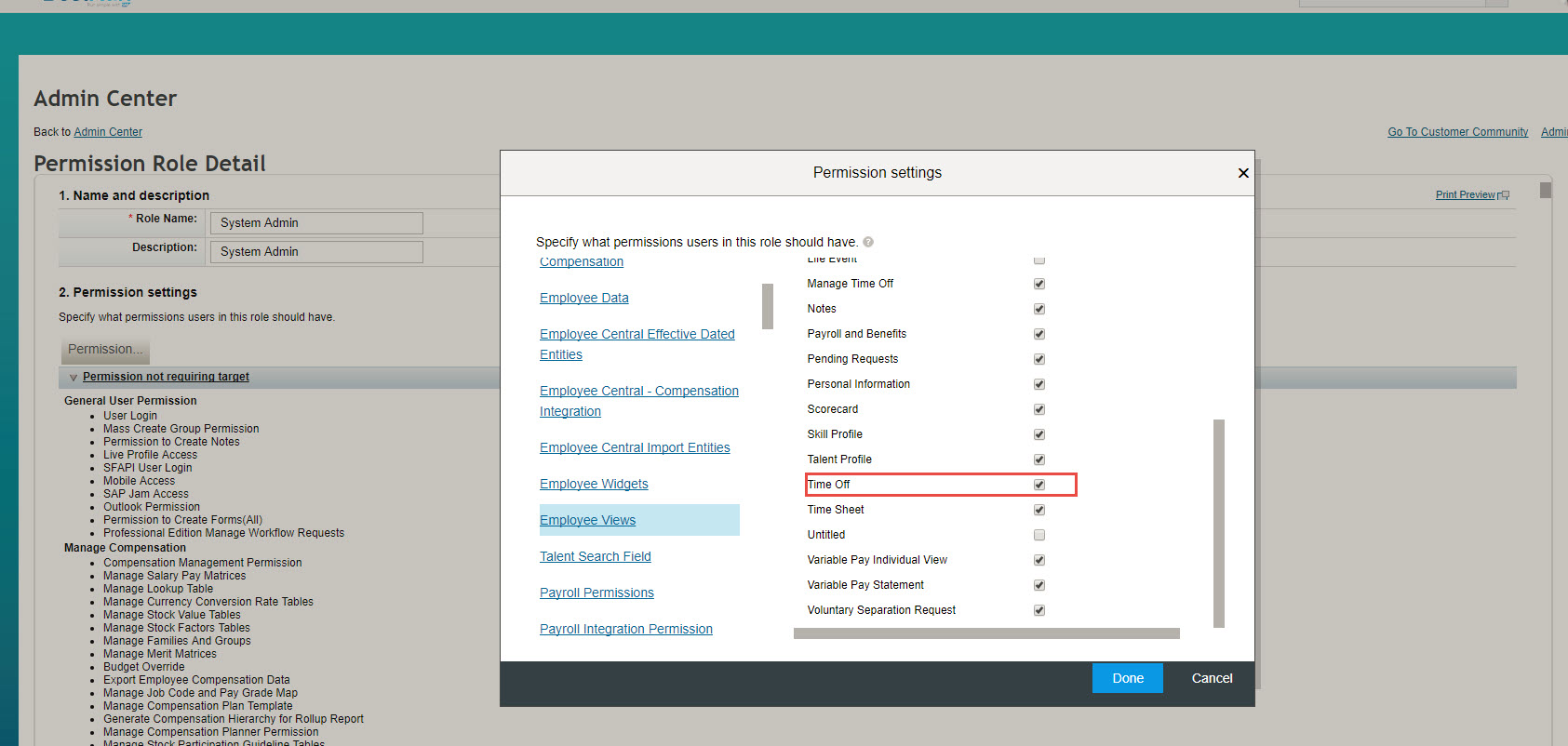The image size is (1568, 746).
Task: Click the Budget Override item
Action: tap(144, 667)
